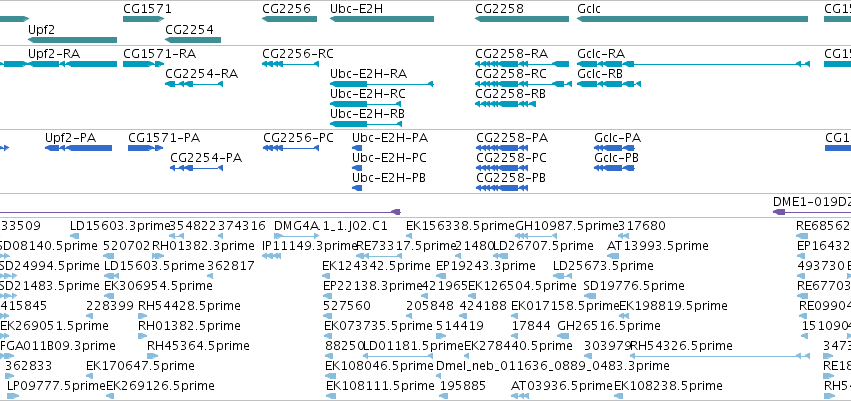Click the Gclc-PB protein glyph

pyautogui.click(x=614, y=168)
